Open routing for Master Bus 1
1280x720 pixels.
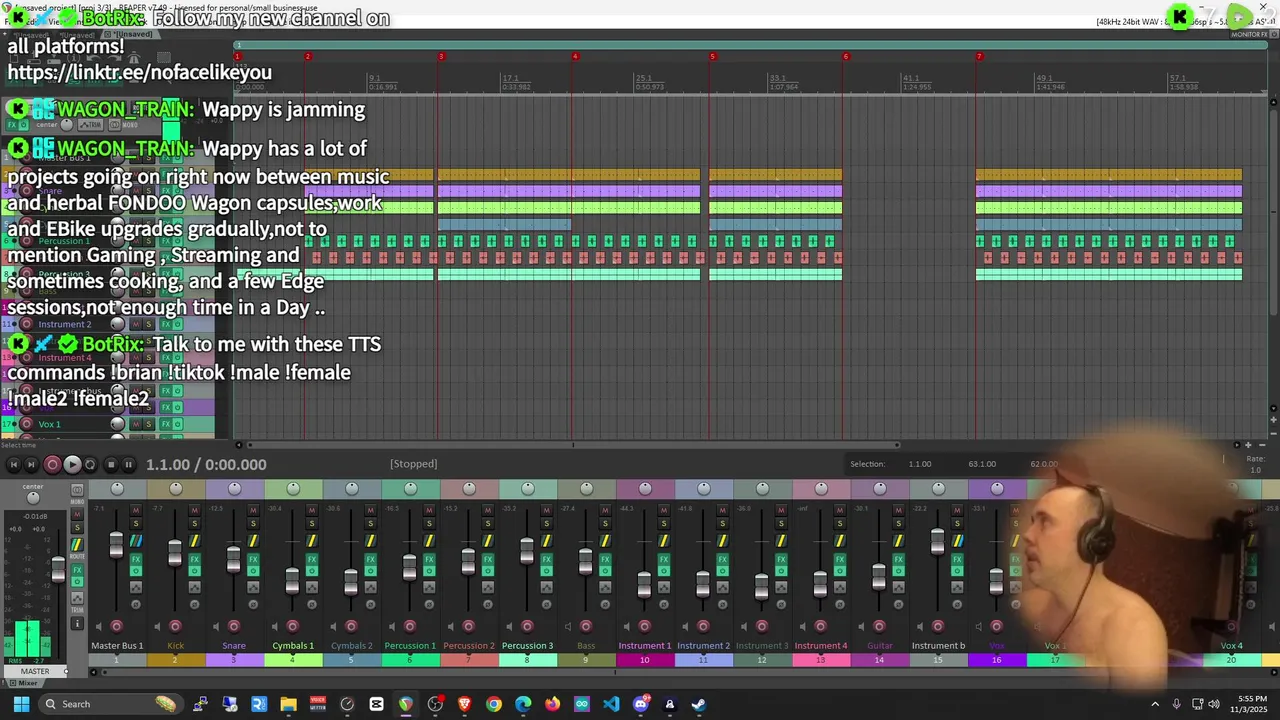pos(136,541)
